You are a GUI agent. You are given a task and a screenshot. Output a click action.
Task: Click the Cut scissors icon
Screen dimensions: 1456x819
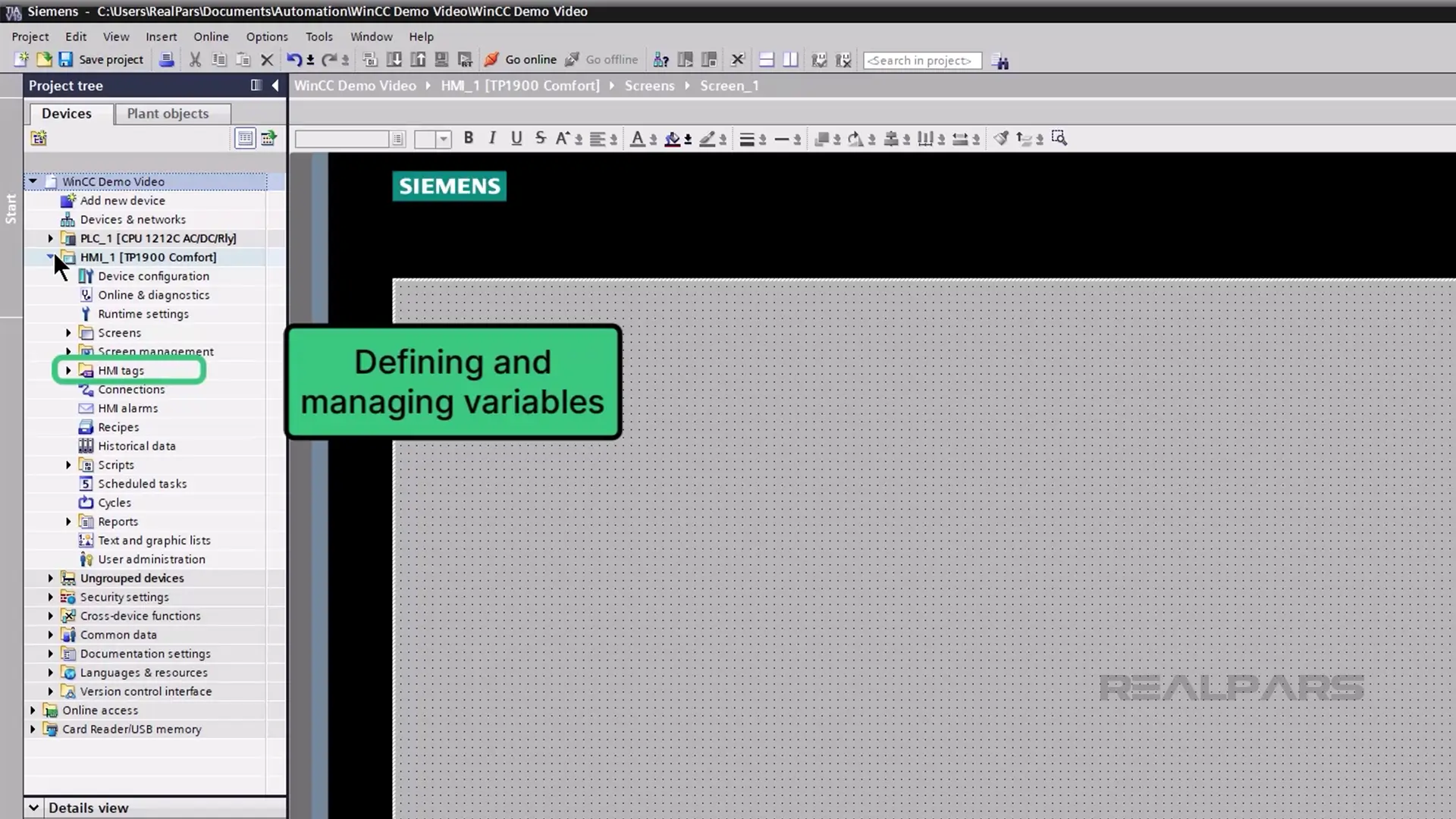click(x=195, y=60)
